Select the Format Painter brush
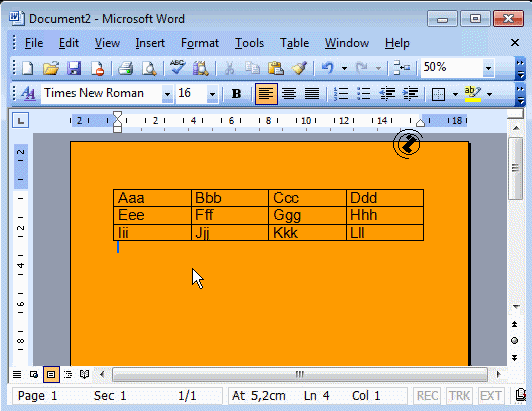532x411 pixels. 299,68
